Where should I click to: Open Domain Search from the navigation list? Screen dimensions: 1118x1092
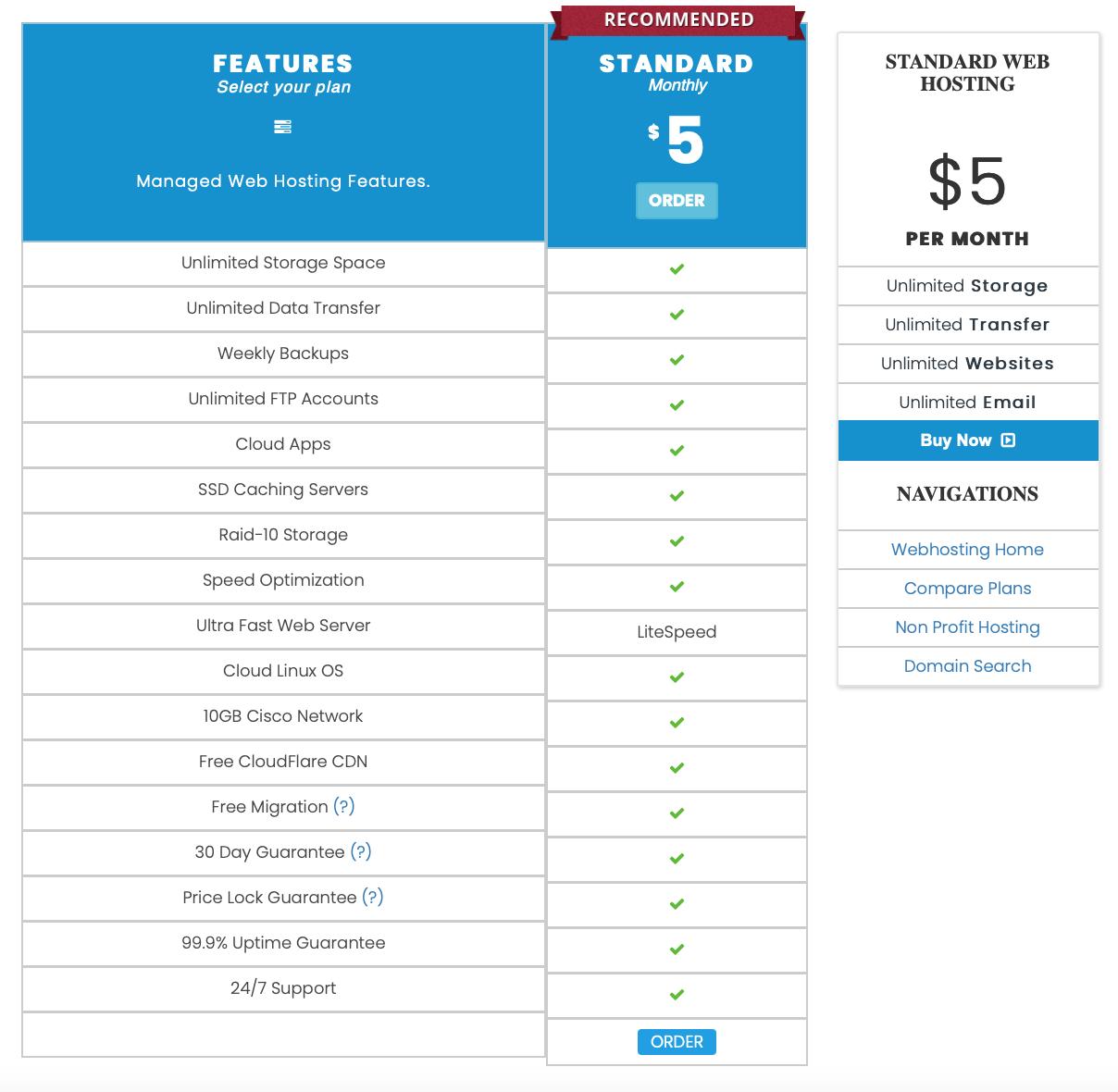point(967,665)
